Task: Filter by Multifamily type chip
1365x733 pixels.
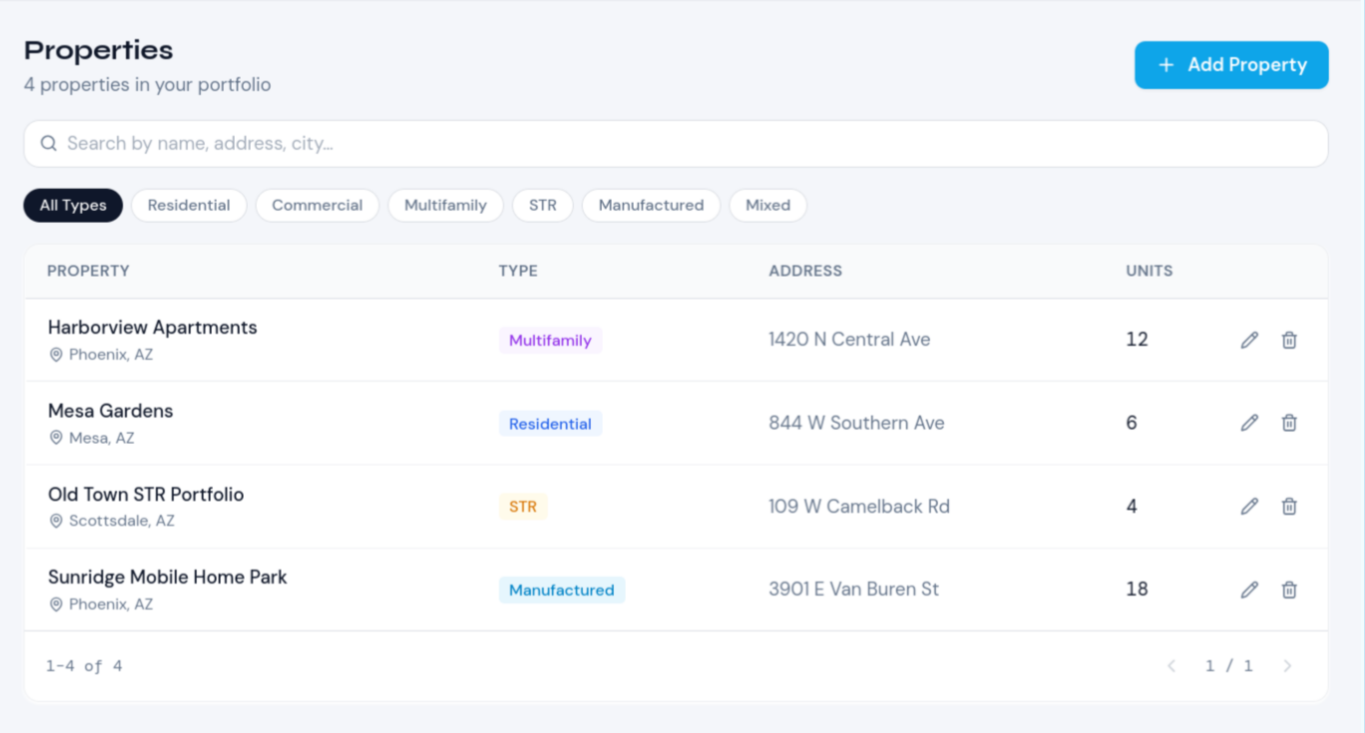Action: click(445, 205)
